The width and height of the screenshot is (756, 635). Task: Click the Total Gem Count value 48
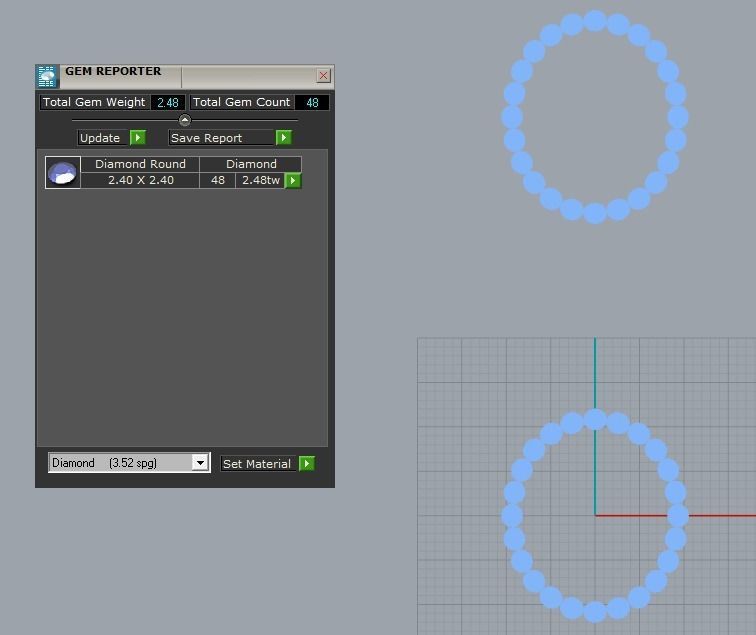(312, 103)
